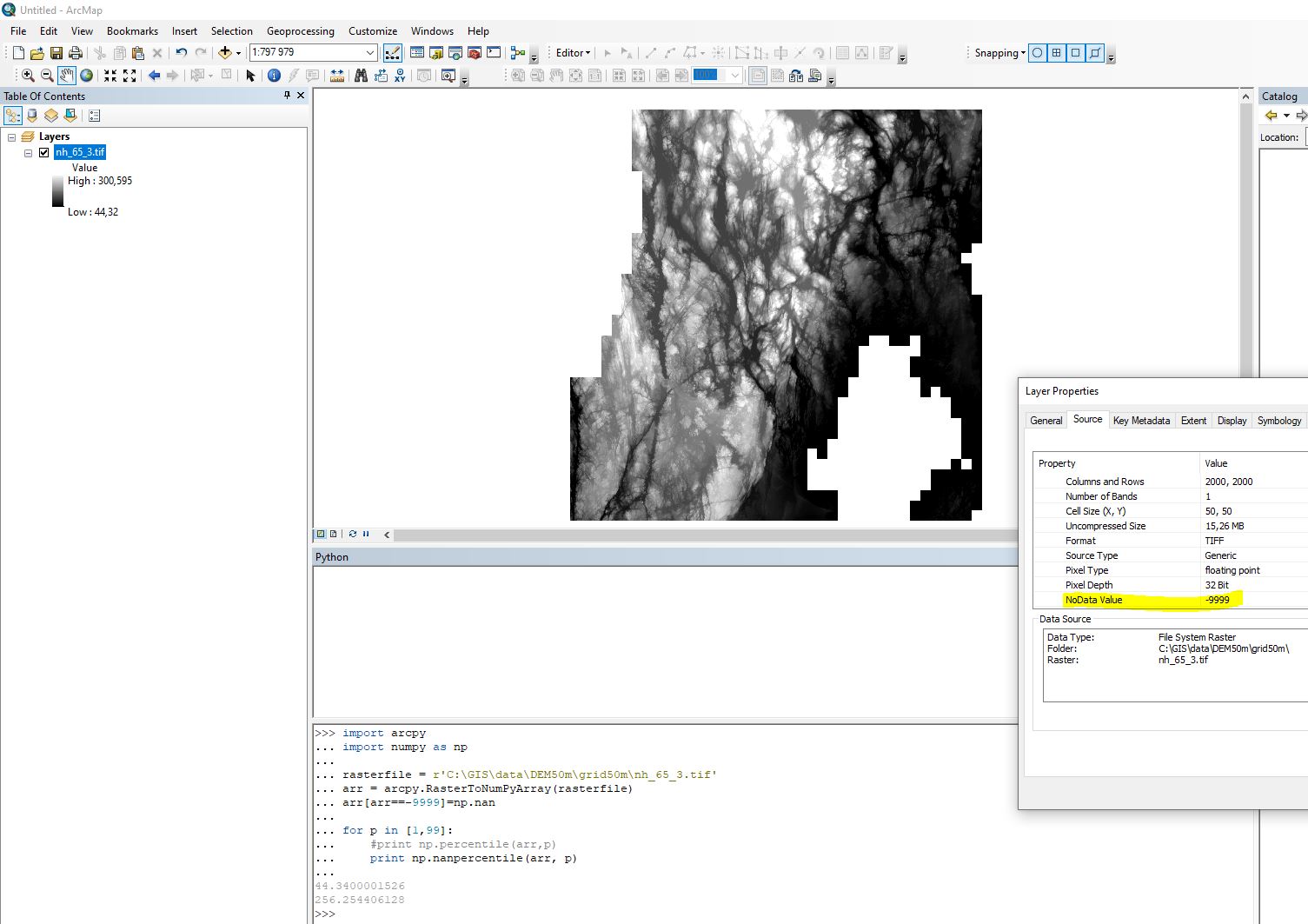Toggle auto hide pin on Table Of Contents
This screenshot has width=1308, height=924.
tap(287, 96)
